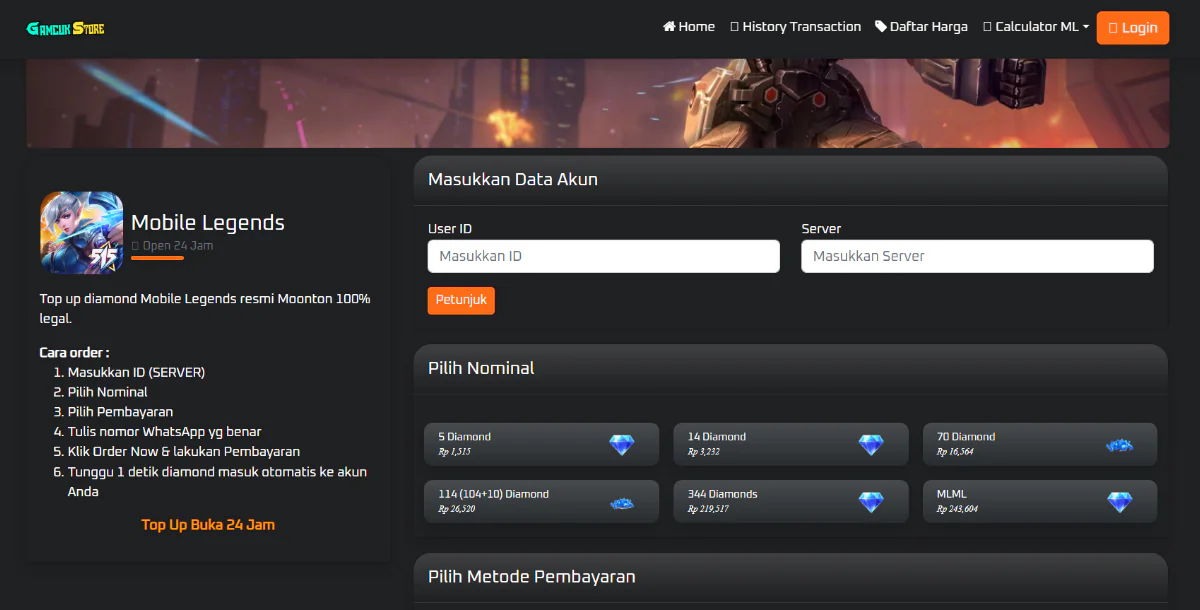Select the 5 Diamond package
The height and width of the screenshot is (610, 1200).
coord(542,444)
